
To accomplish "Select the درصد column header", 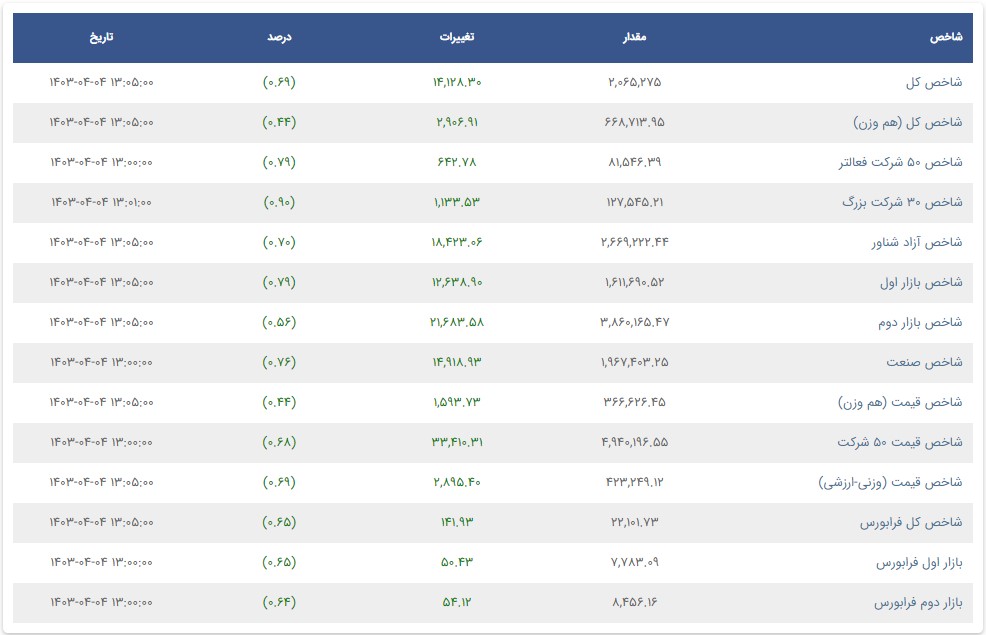I will click(279, 37).
